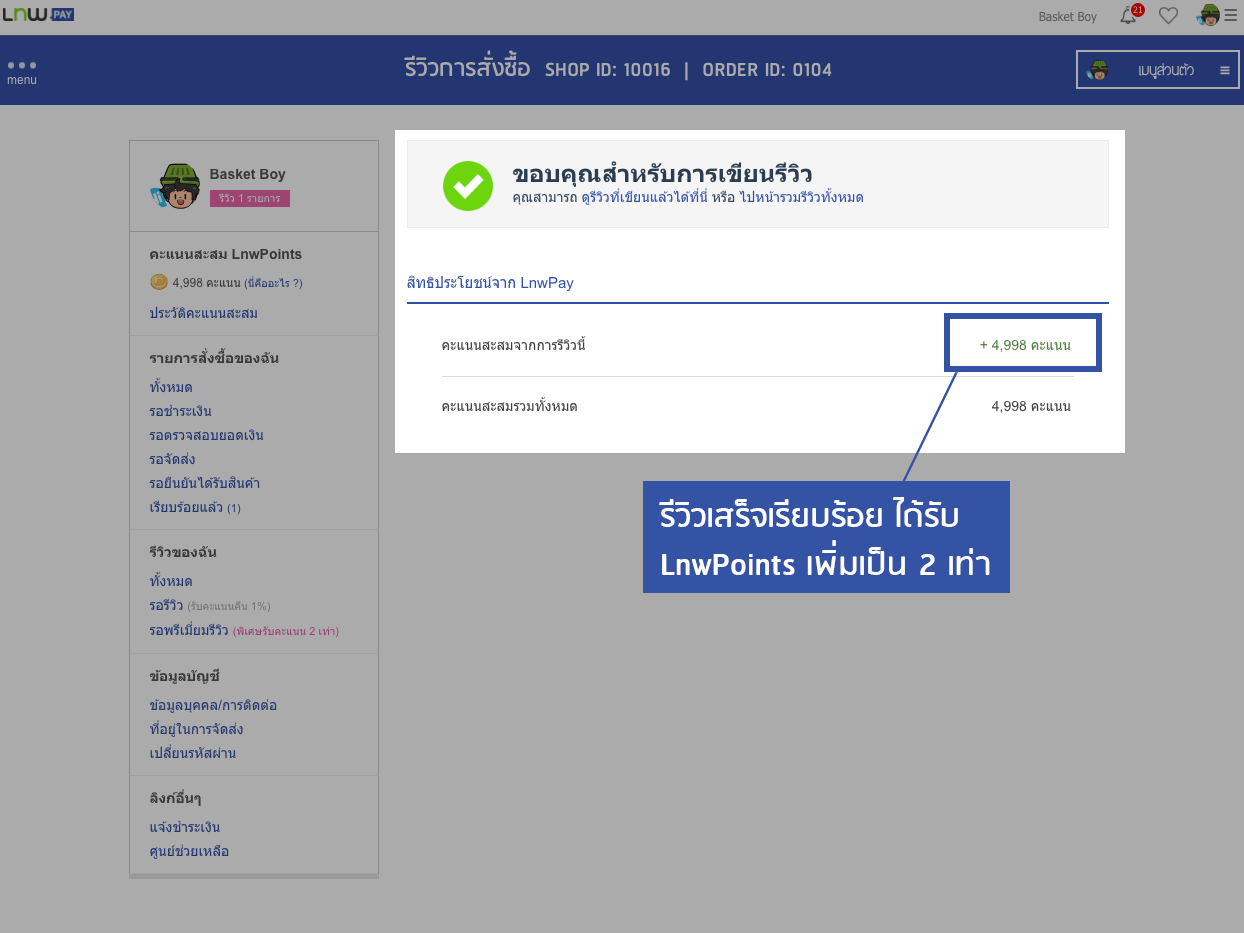This screenshot has width=1244, height=933.
Task: Click the green checkmark success icon
Action: [468, 186]
